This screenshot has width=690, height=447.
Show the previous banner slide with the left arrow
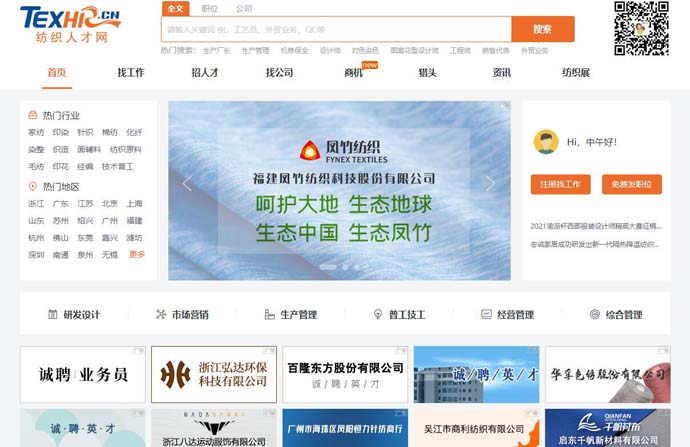(187, 183)
